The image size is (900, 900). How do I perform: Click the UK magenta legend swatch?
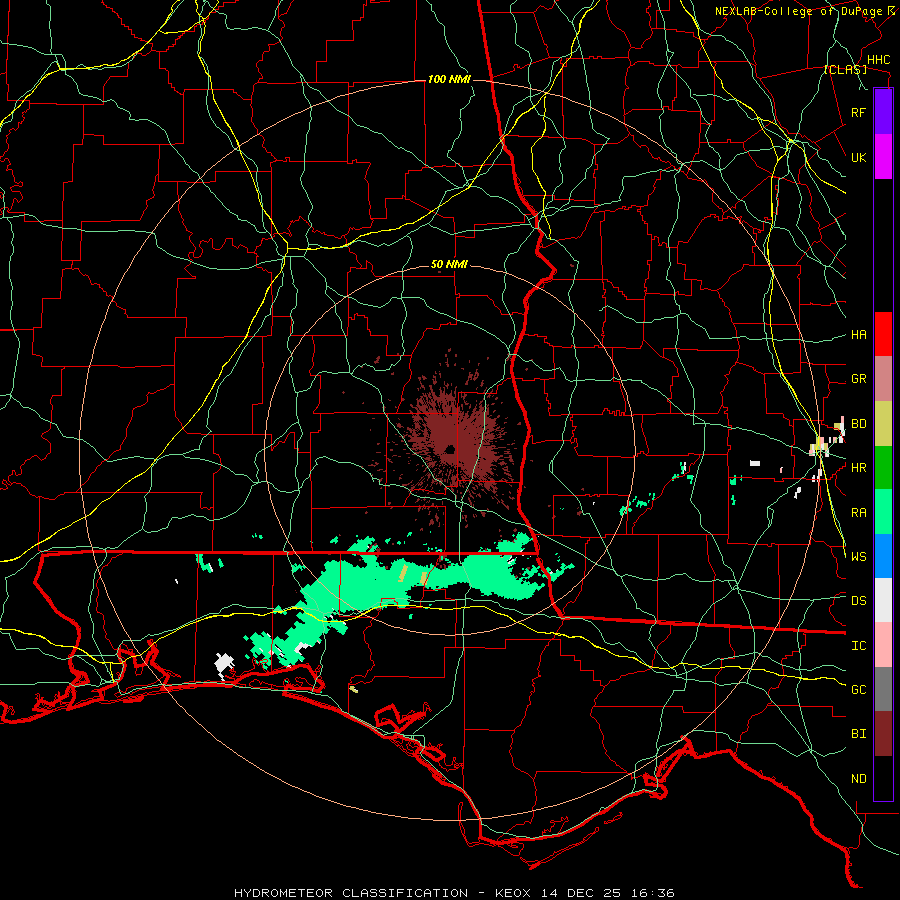pos(883,157)
